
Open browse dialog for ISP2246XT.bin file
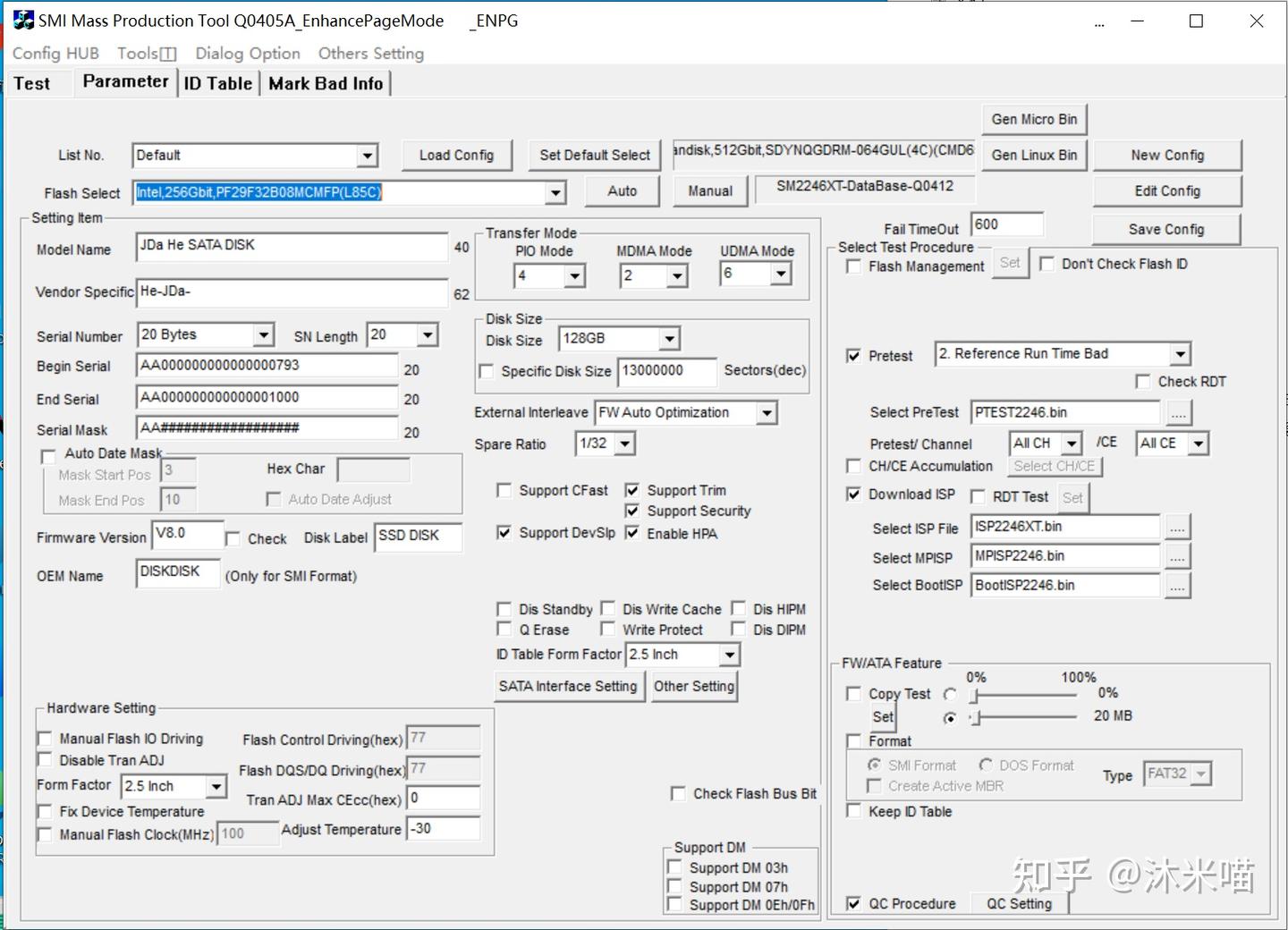1178,528
